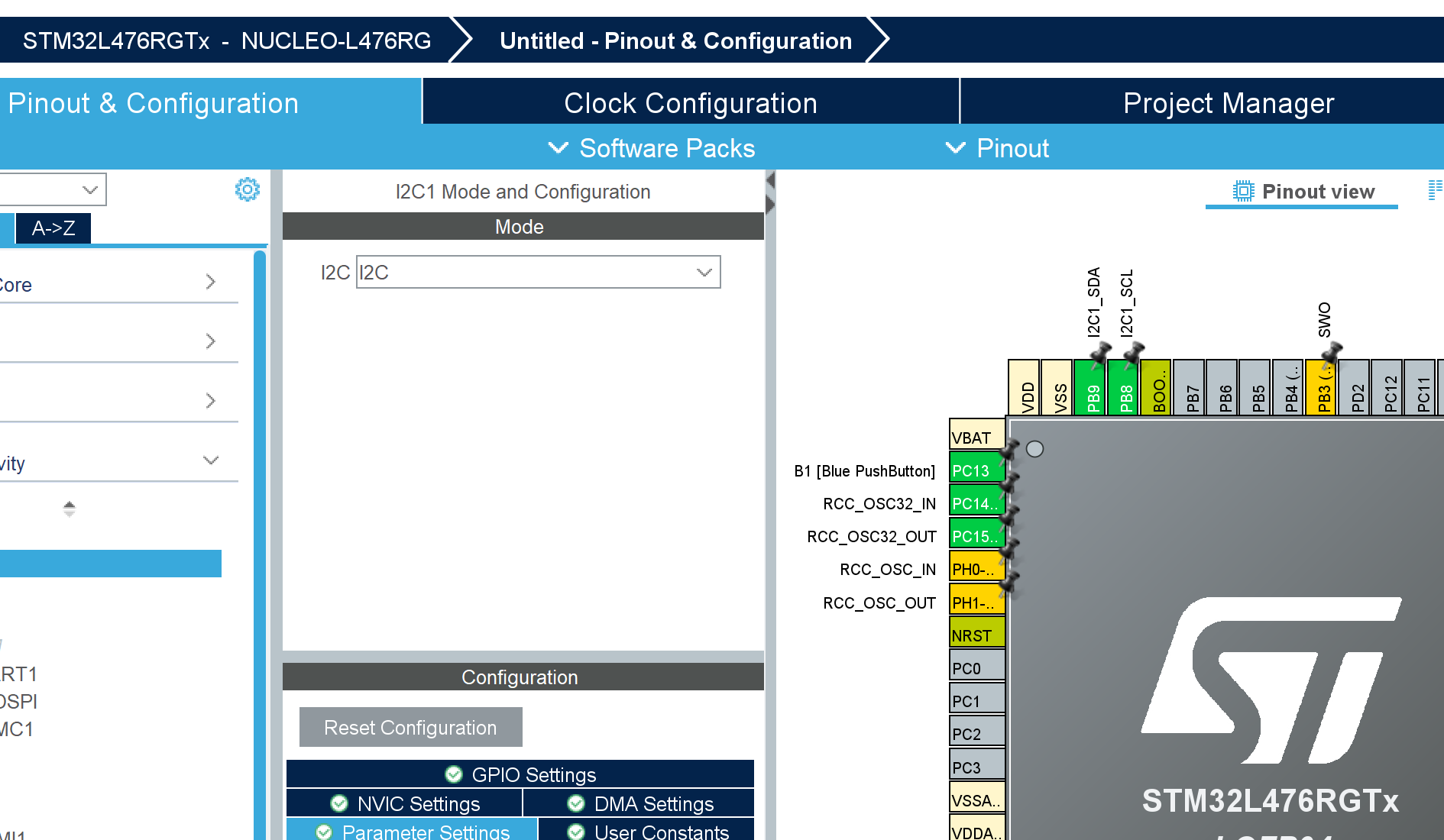Click the Reset Configuration button
This screenshot has height=840, width=1444.
point(410,727)
